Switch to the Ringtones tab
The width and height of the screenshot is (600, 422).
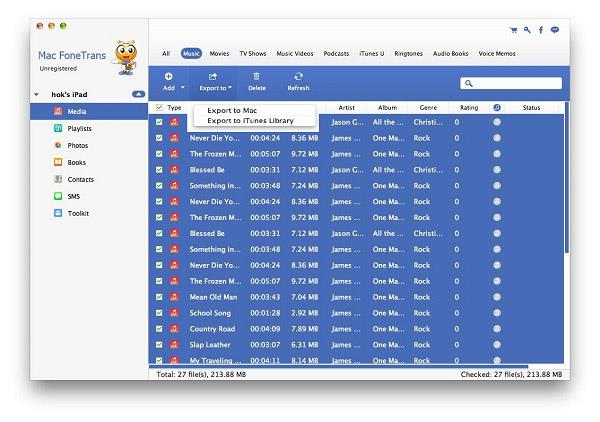pyautogui.click(x=408, y=54)
